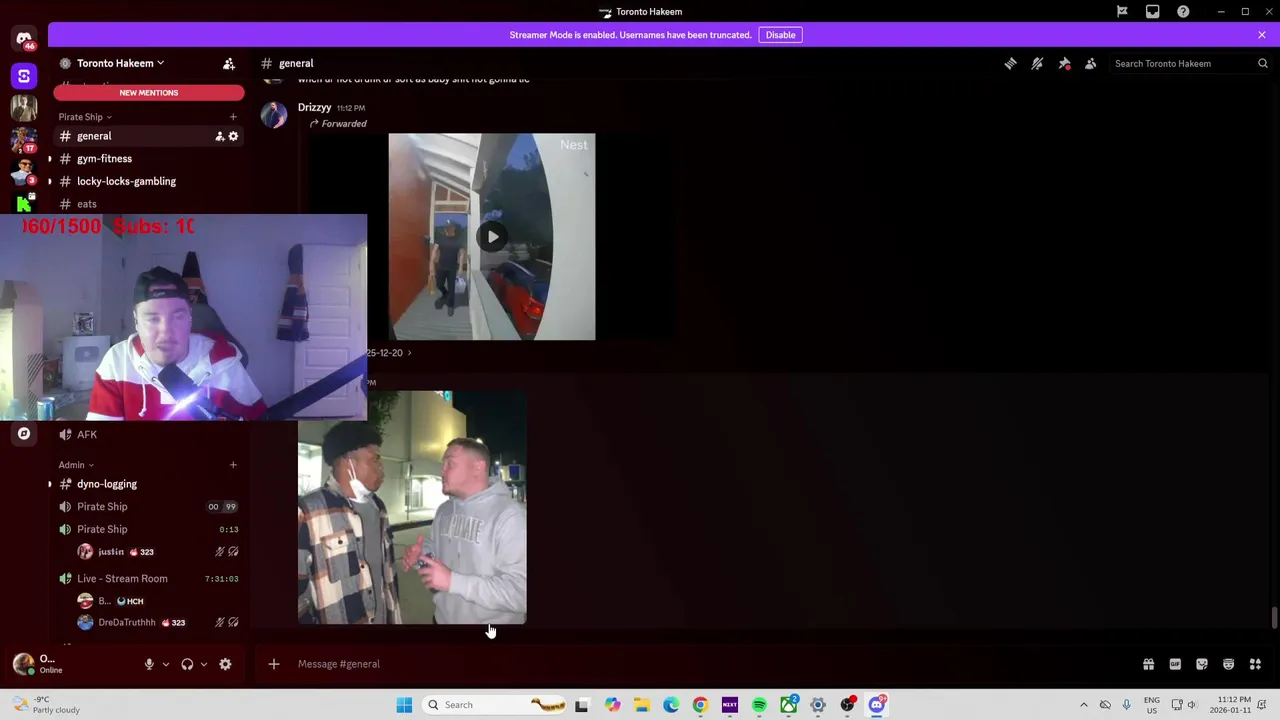
Task: Send a gift icon in message bar
Action: pos(1148,664)
